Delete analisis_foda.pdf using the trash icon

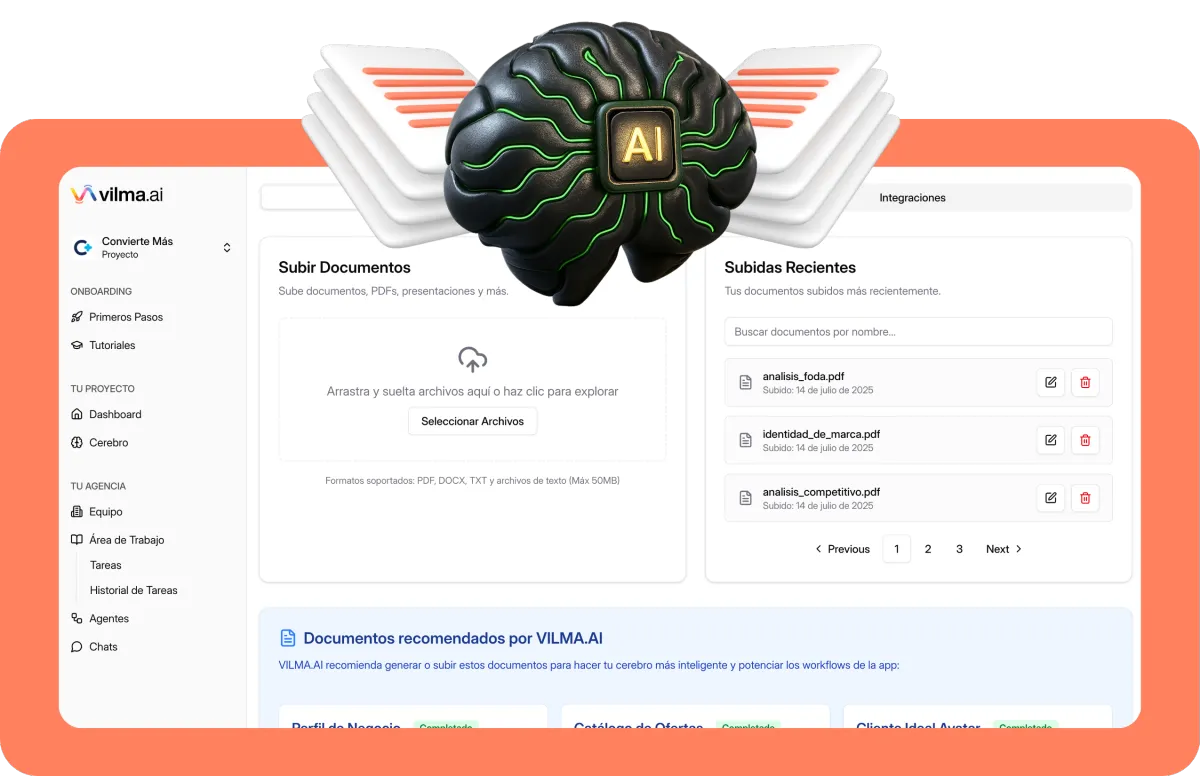(1085, 382)
